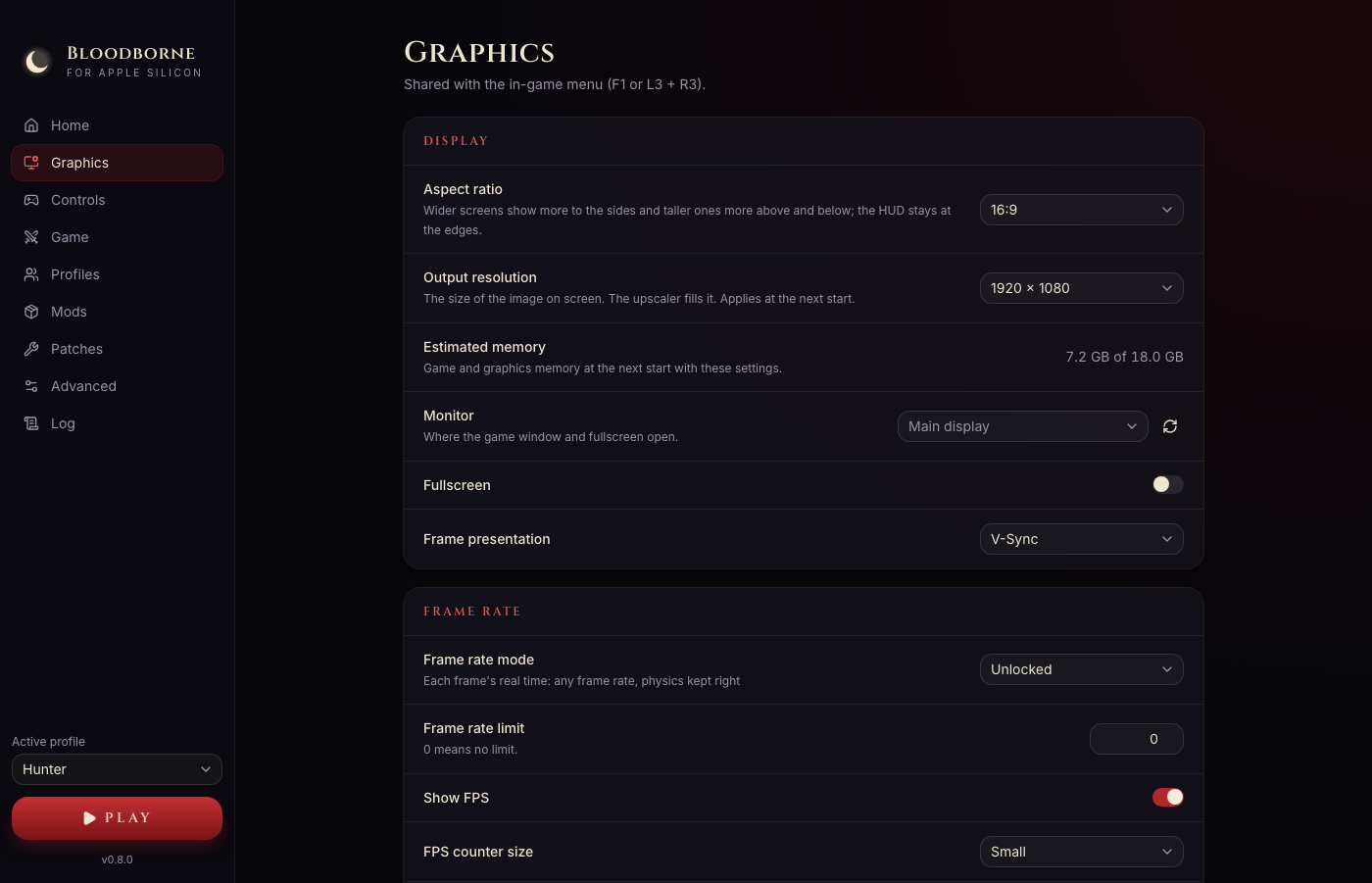Image resolution: width=1372 pixels, height=883 pixels.
Task: Open the Frame presentation V-Sync dropdown
Action: point(1082,539)
